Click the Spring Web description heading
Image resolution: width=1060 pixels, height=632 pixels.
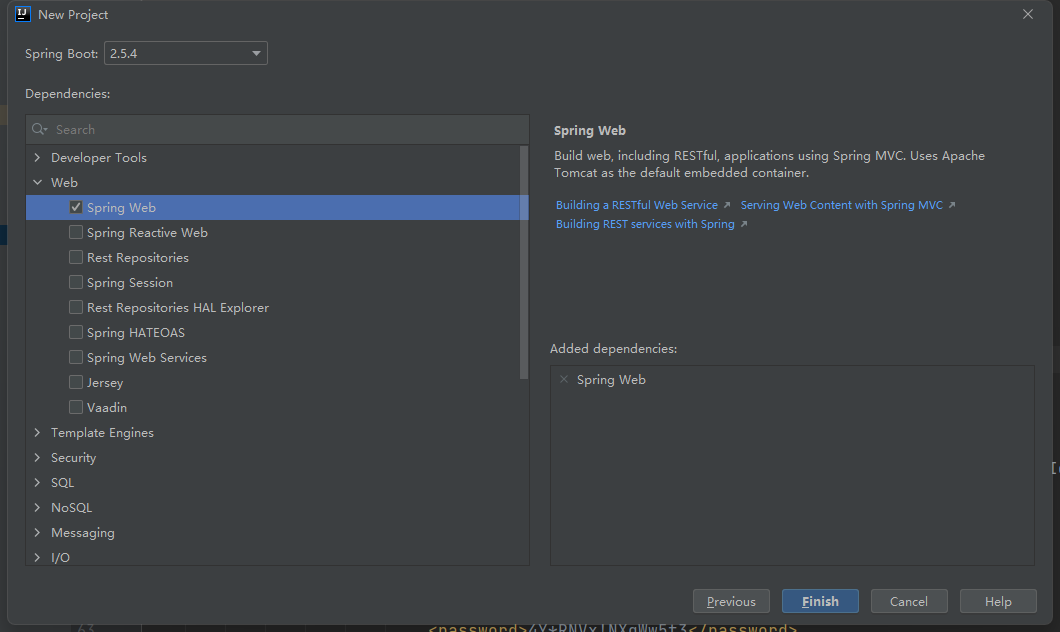click(589, 130)
